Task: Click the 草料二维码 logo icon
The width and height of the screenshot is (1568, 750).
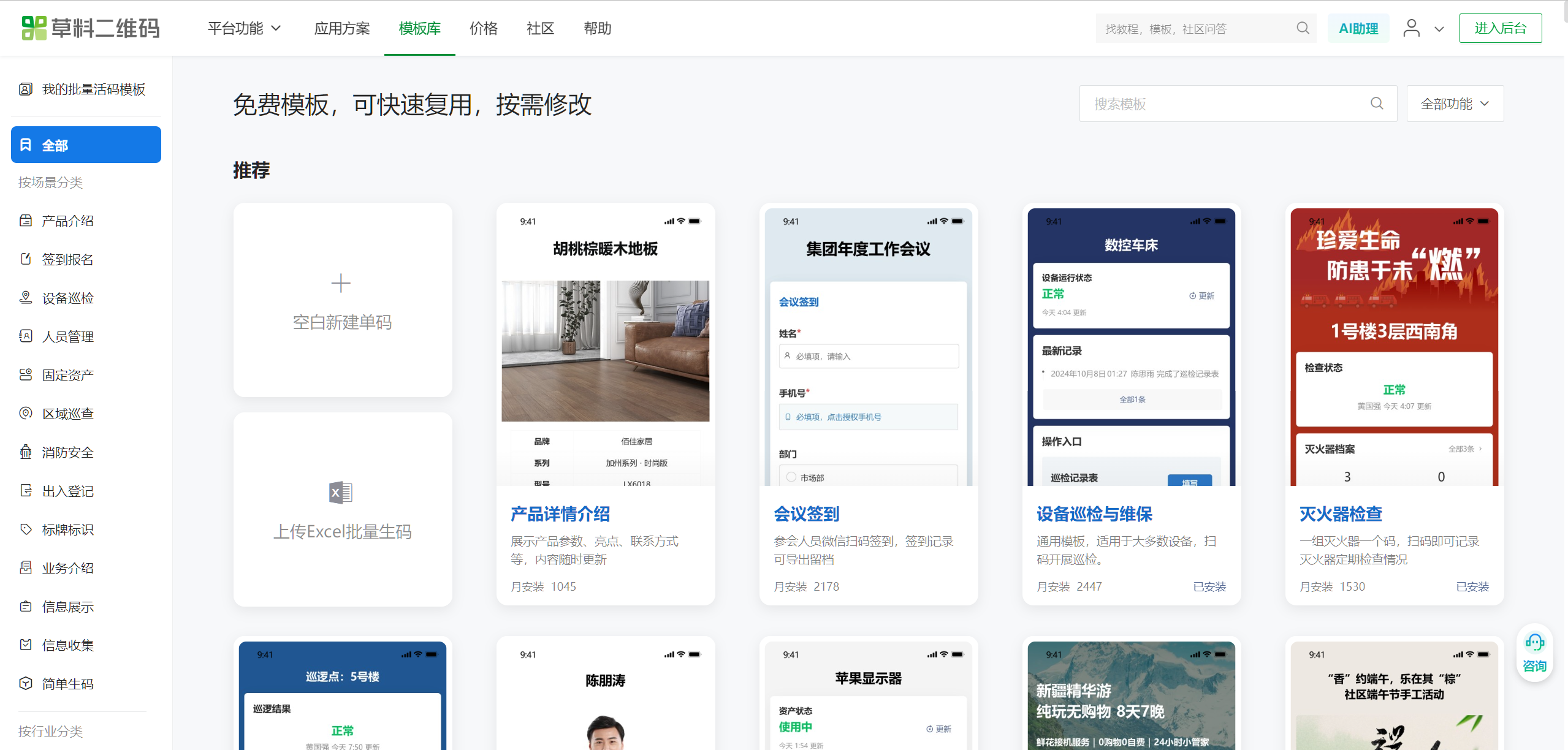Action: [x=34, y=28]
